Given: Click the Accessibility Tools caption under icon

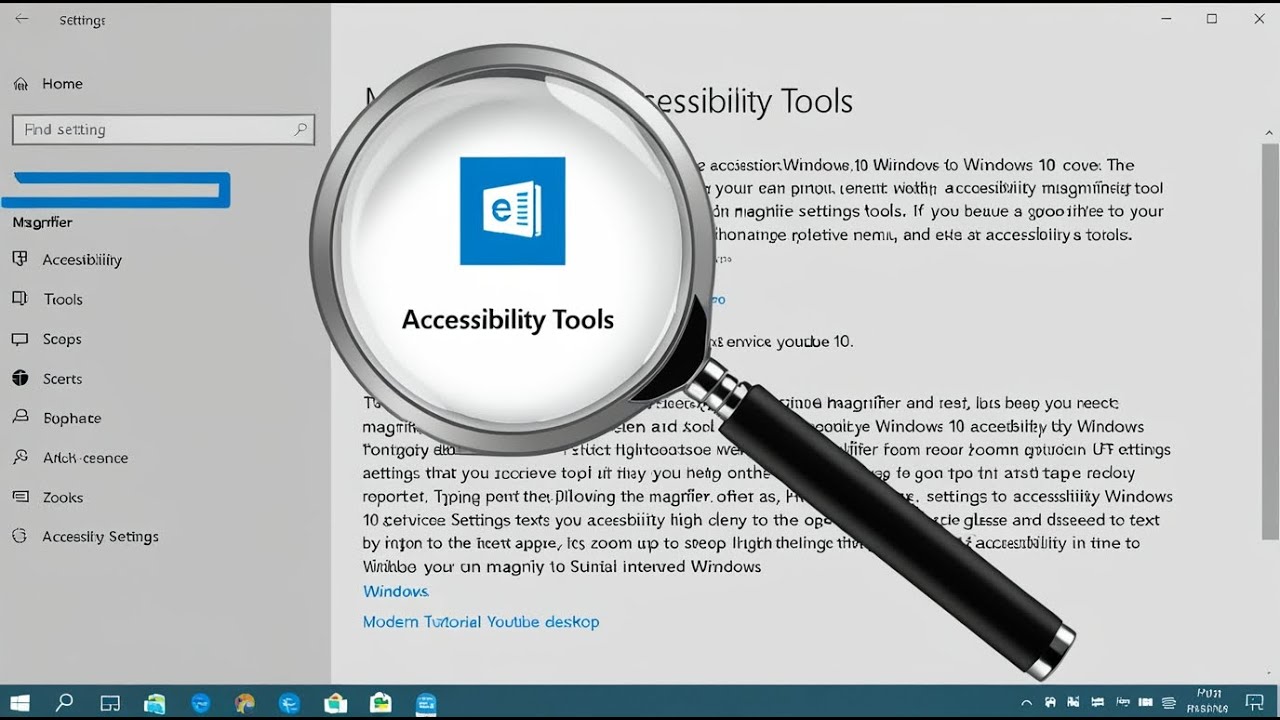Looking at the screenshot, I should (x=508, y=320).
